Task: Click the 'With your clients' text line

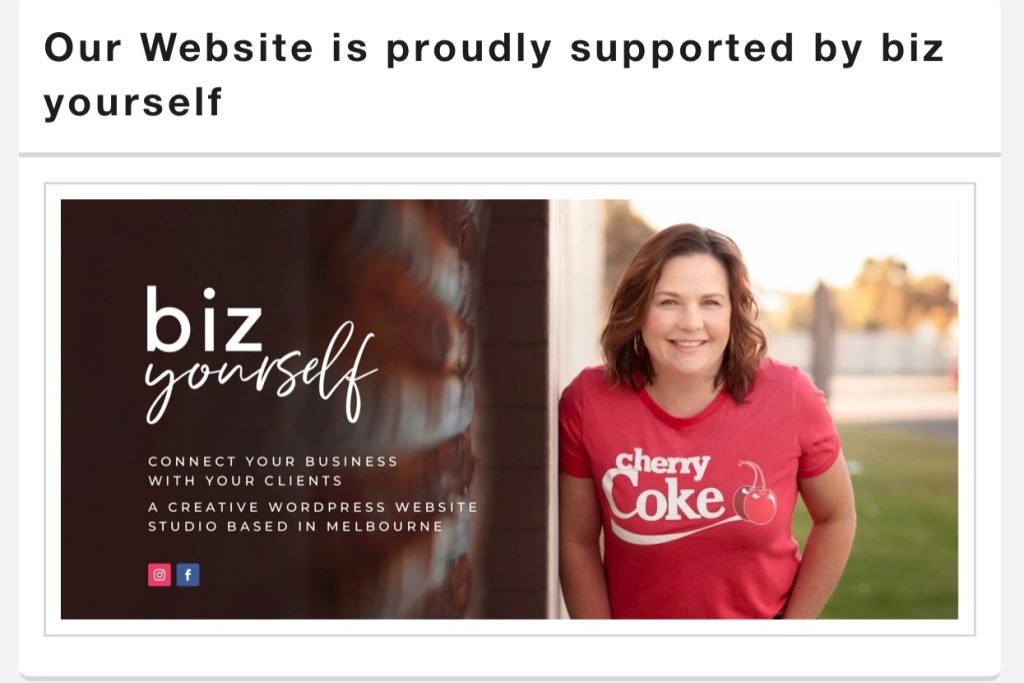Action: pyautogui.click(x=245, y=481)
